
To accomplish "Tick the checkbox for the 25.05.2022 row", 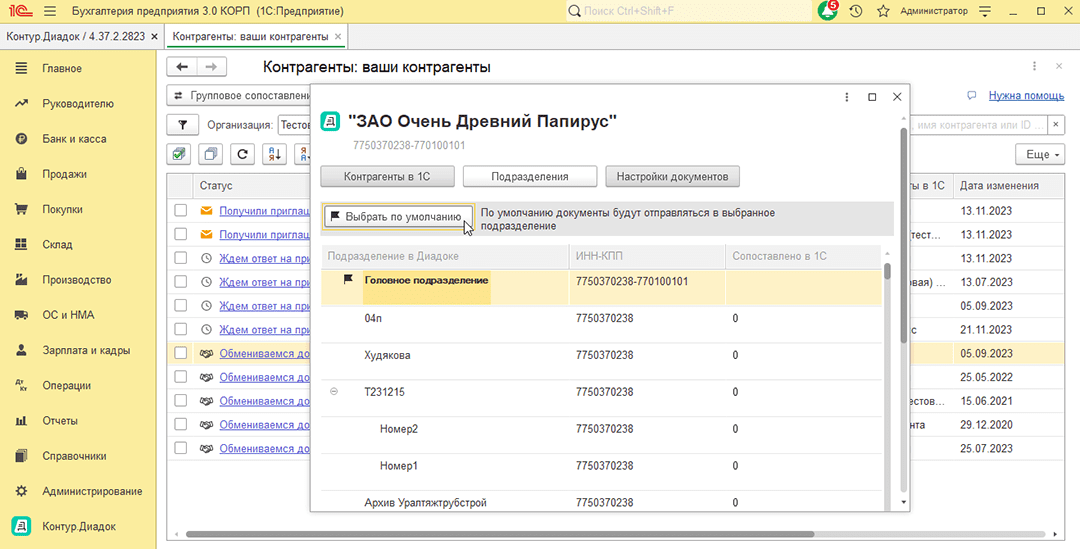I will [180, 377].
